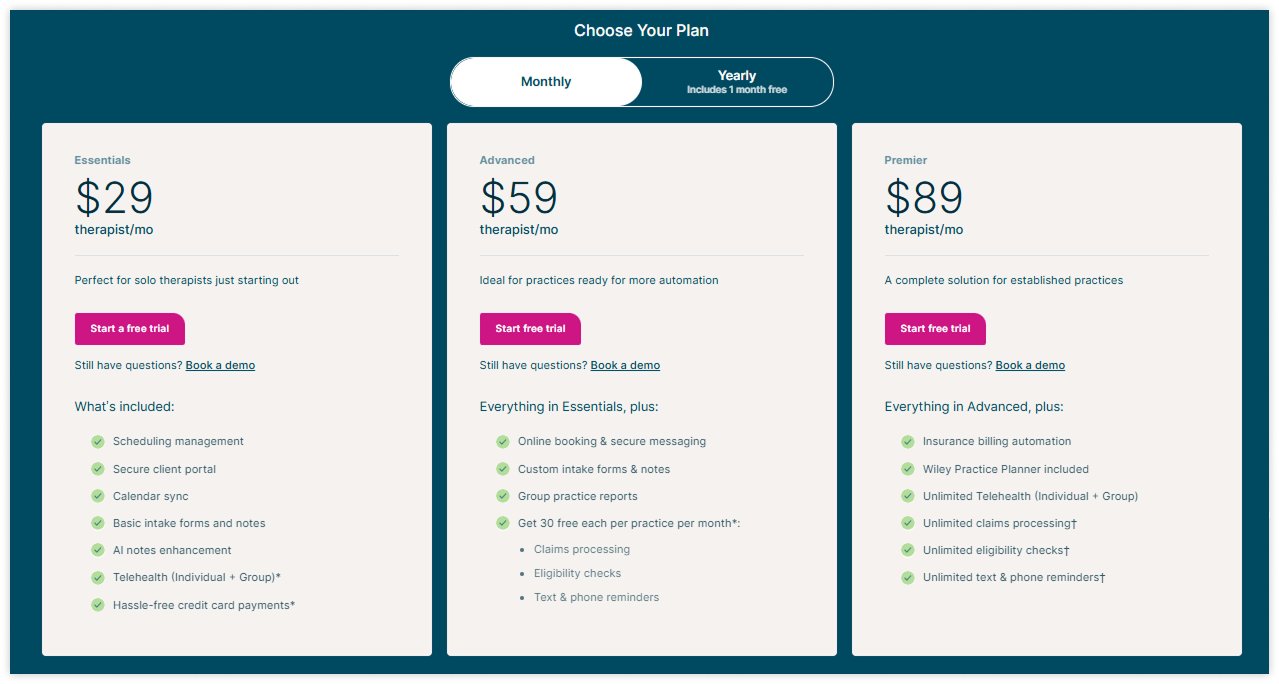Click the $89 Premier plan price
Viewport: 1279px width, 684px height.
[924, 198]
